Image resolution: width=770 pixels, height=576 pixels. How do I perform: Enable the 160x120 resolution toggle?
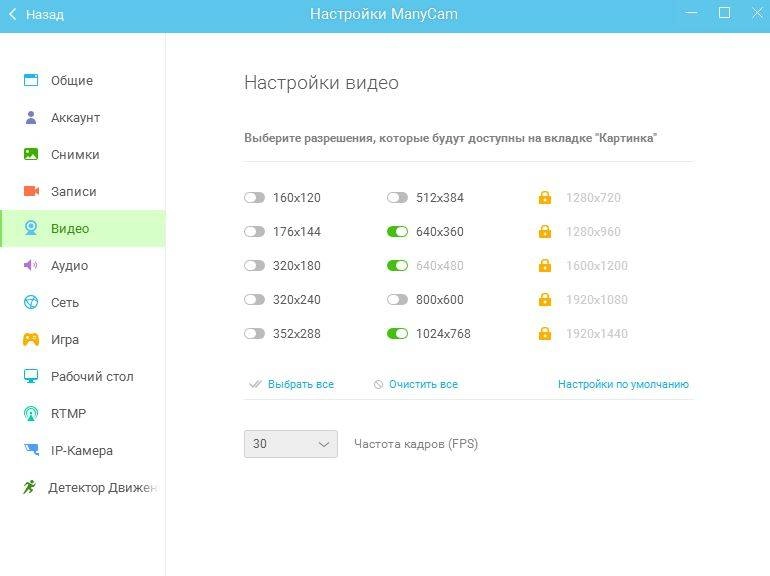[254, 197]
